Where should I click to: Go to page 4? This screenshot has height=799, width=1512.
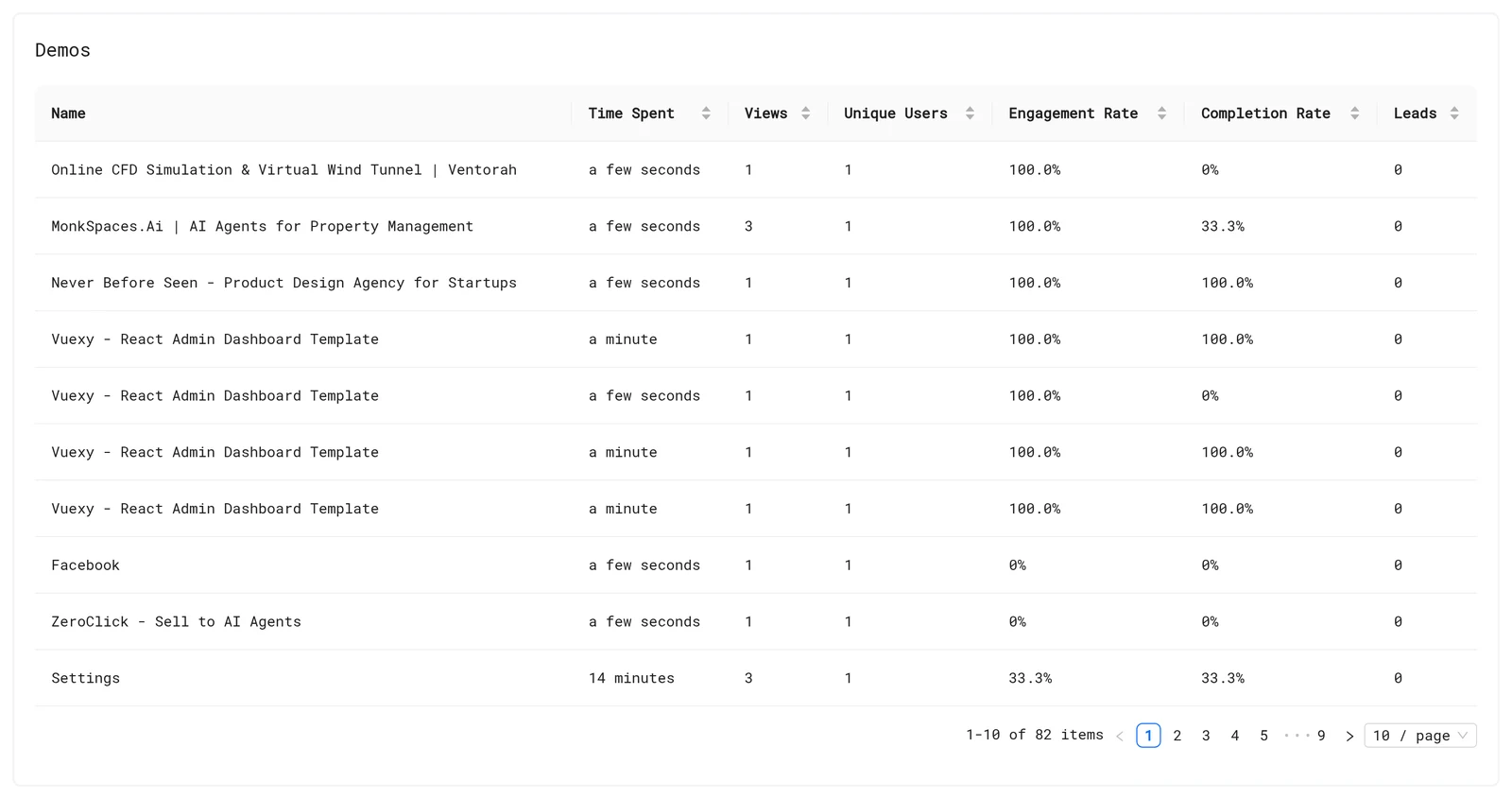(x=1235, y=736)
